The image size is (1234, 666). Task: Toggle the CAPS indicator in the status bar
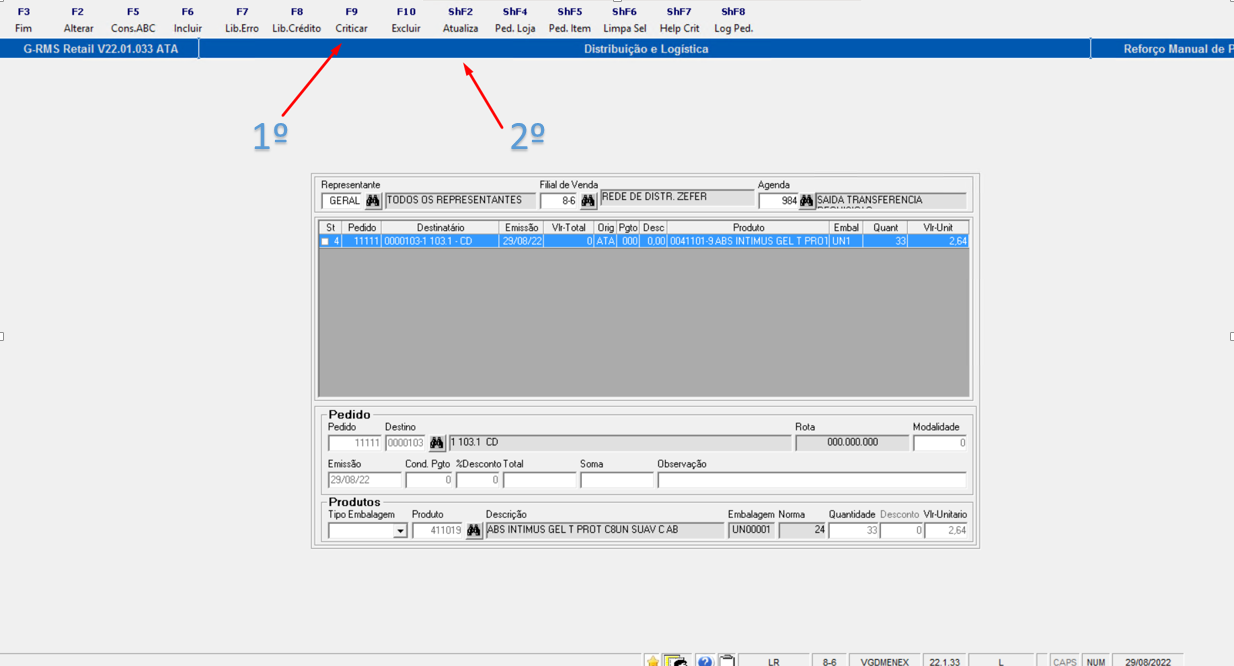[1063, 660]
